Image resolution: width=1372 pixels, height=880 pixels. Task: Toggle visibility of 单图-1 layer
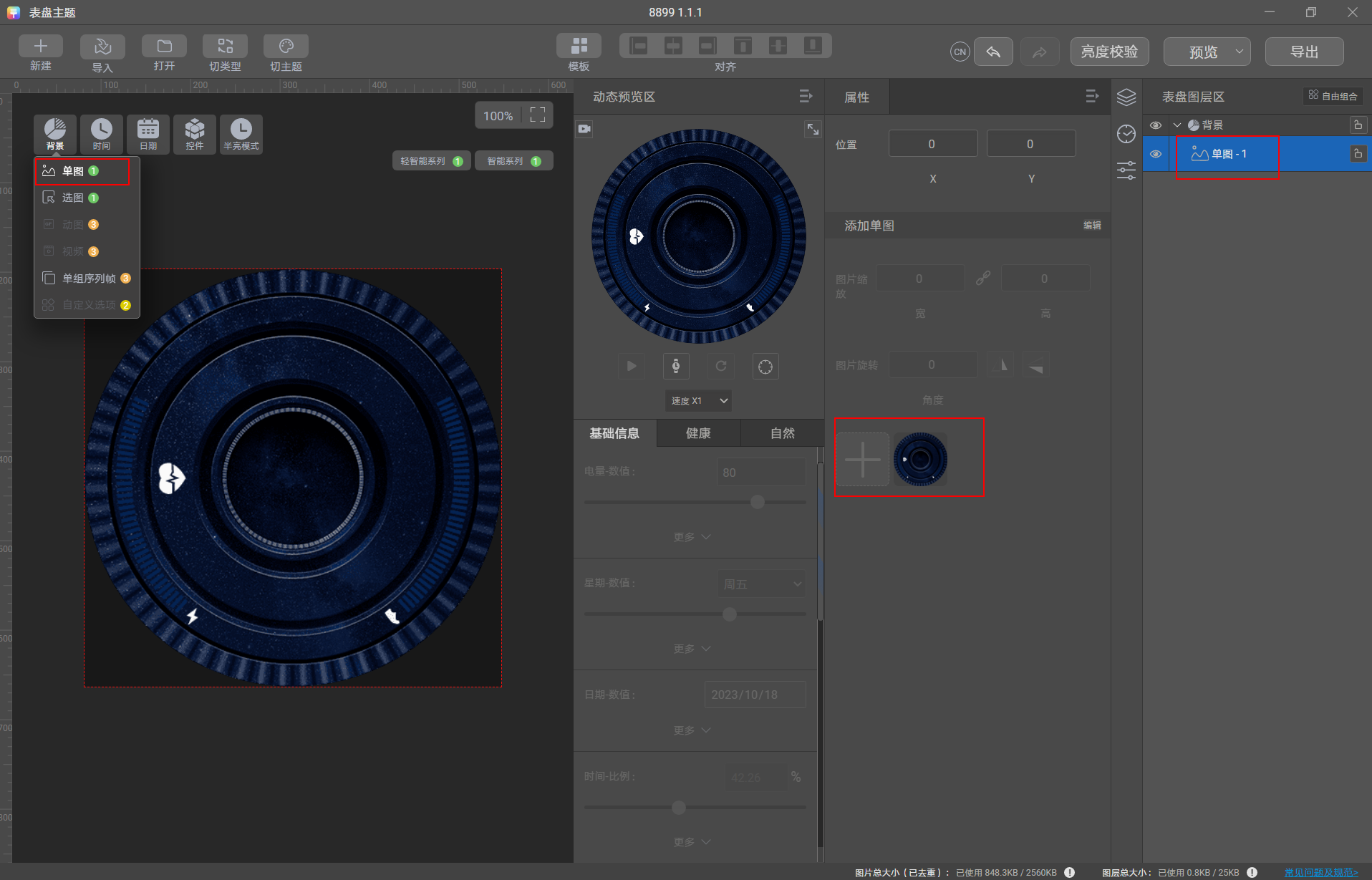click(1155, 154)
